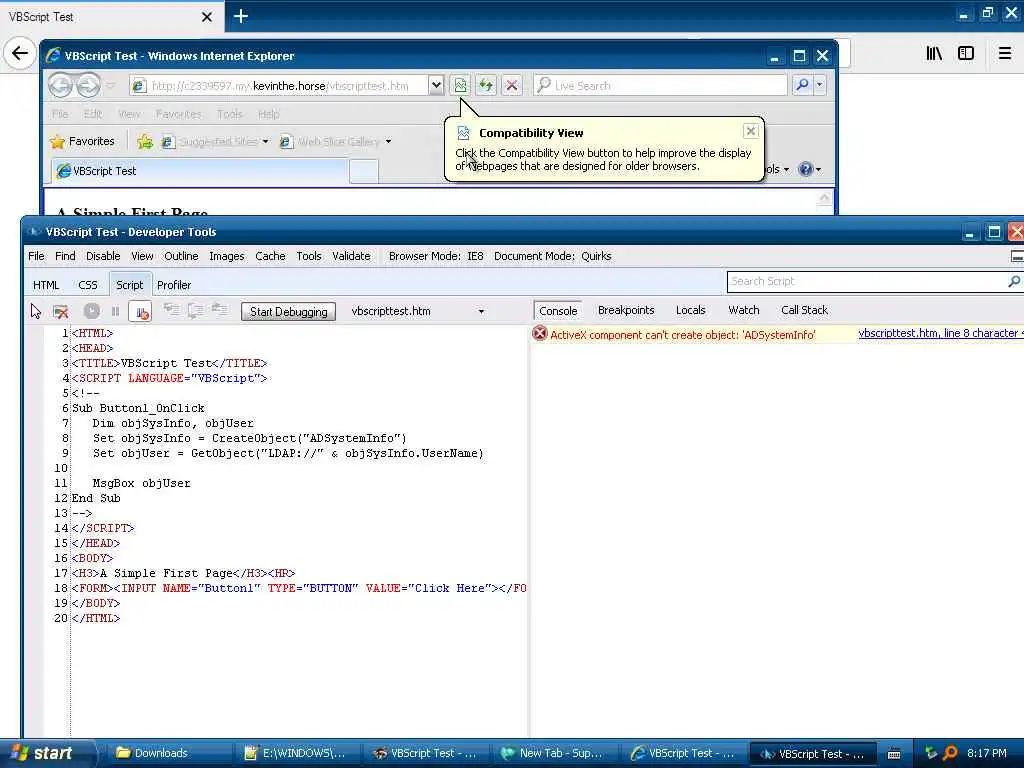Open the Find menu
The height and width of the screenshot is (768, 1024).
tap(65, 256)
